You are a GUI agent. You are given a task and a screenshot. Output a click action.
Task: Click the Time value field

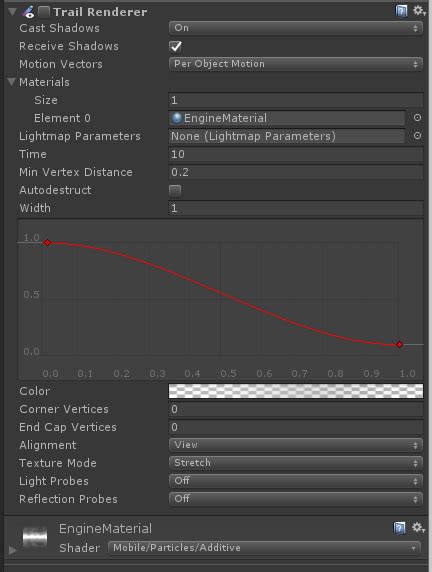point(296,154)
